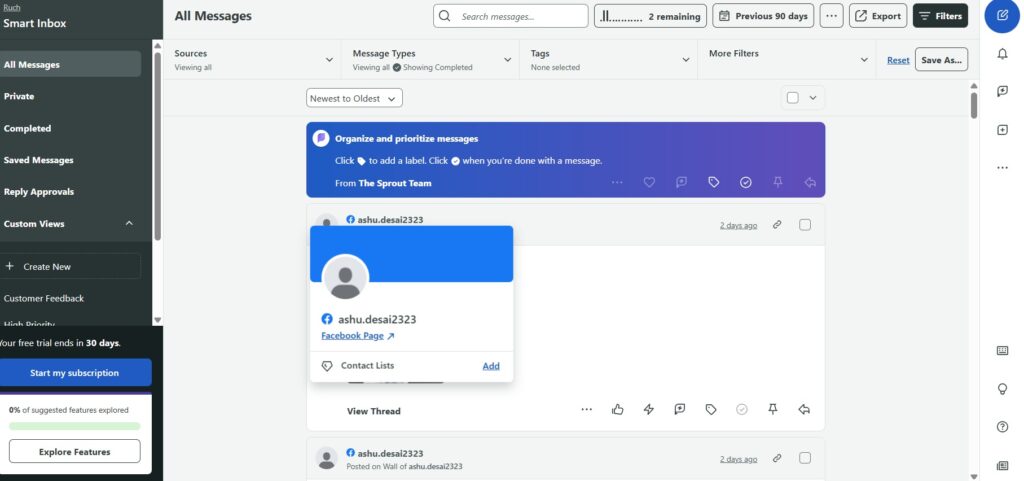The image size is (1024, 481).
Task: Like the ashu.desai2323 message with thumbs up
Action: pos(618,409)
